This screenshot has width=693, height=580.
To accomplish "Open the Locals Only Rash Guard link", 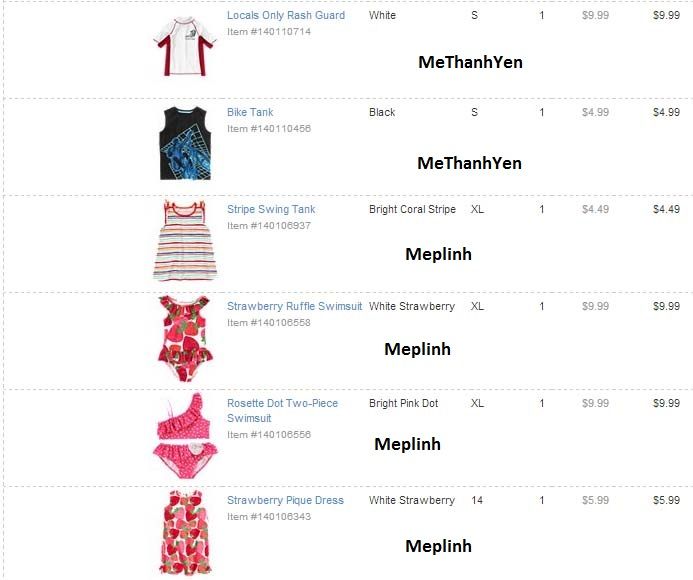I will pos(286,15).
